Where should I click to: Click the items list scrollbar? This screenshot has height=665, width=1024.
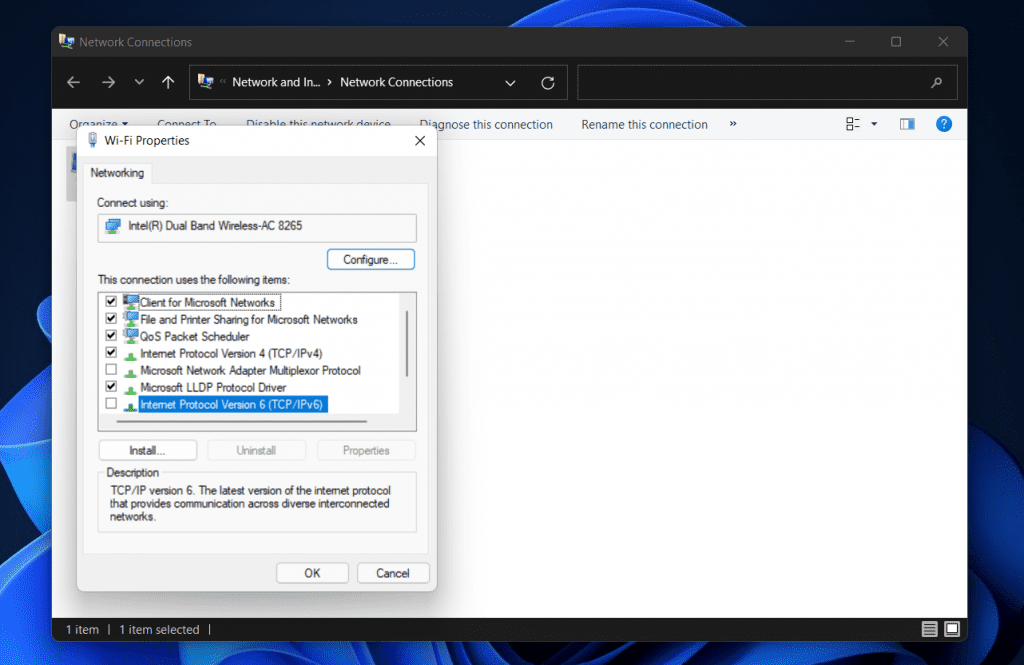[406, 343]
